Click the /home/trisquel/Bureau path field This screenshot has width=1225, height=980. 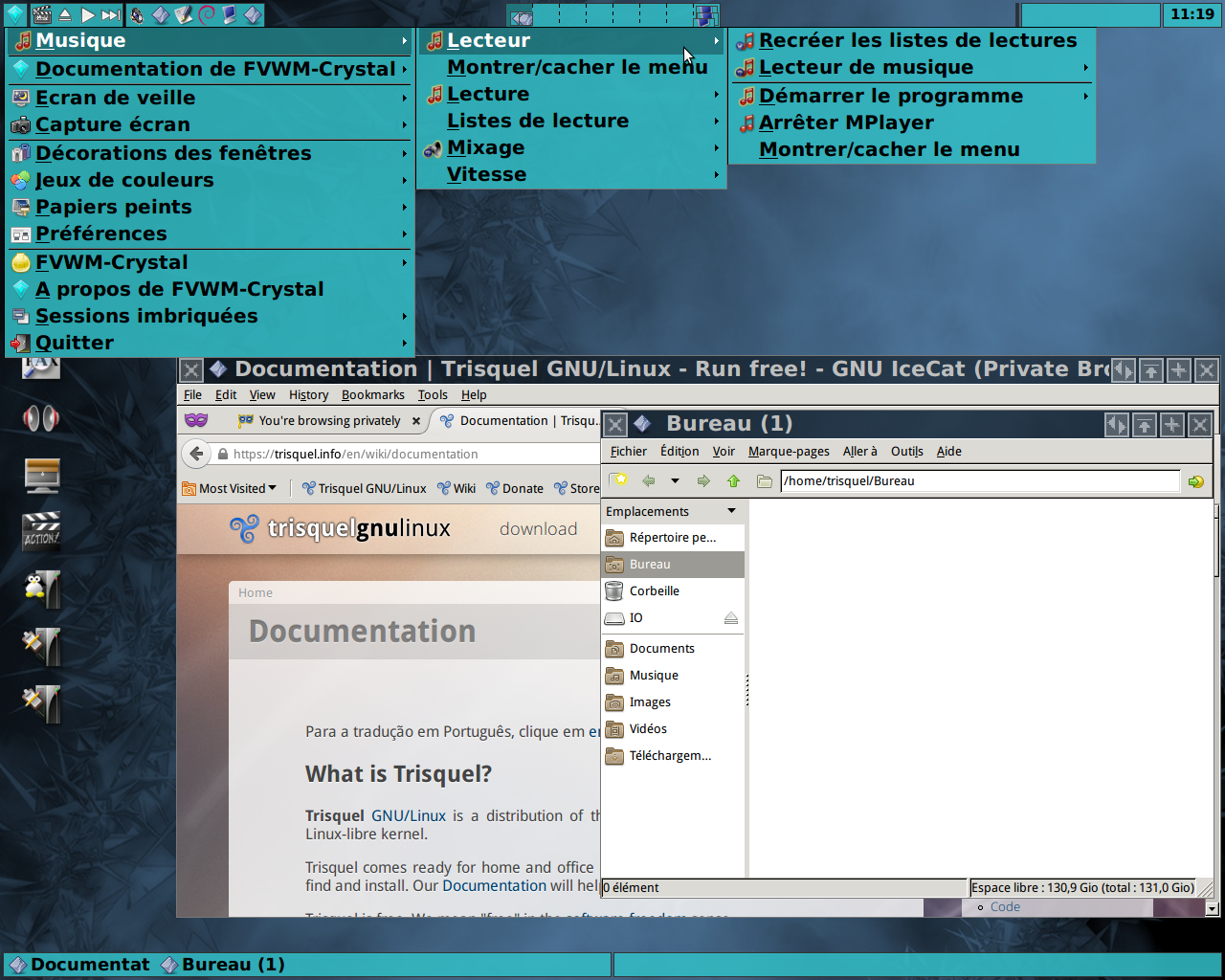pos(980,480)
